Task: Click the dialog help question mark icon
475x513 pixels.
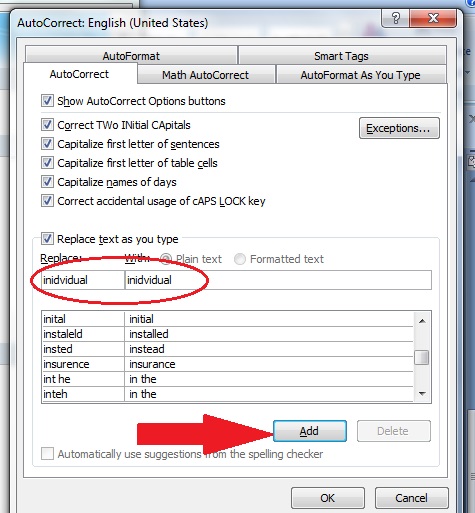Action: coord(395,18)
